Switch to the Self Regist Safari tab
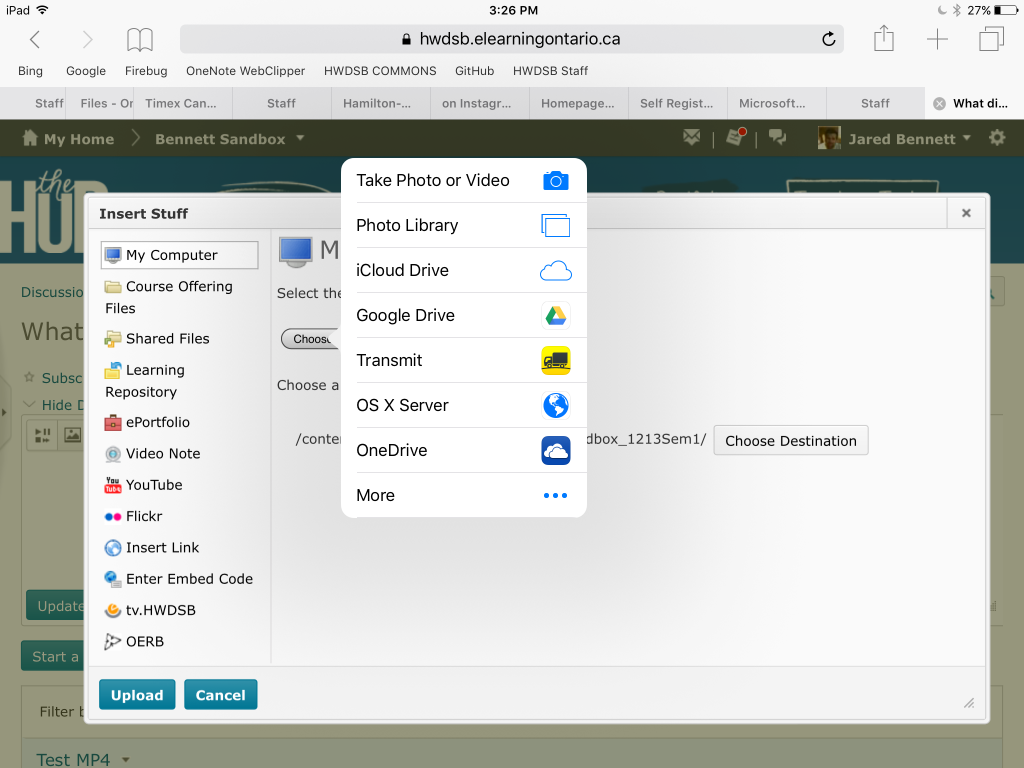The image size is (1024, 768). [x=675, y=103]
